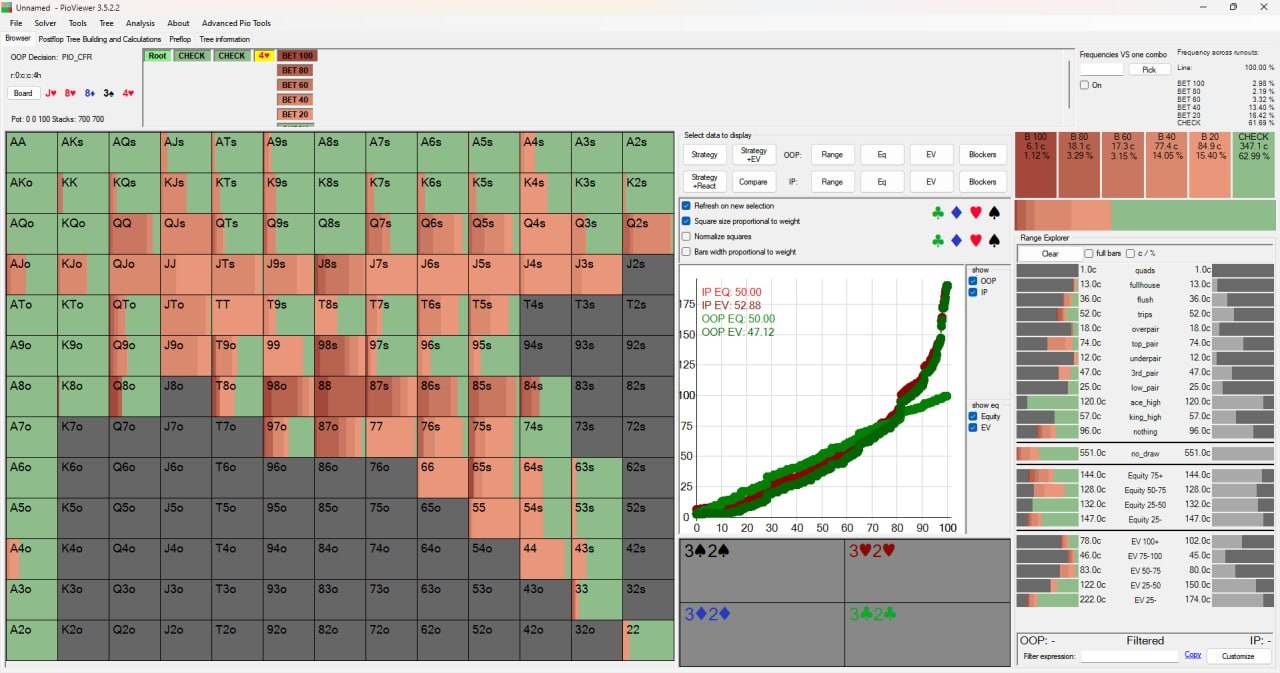Switch to the Preflop tab

[x=180, y=39]
